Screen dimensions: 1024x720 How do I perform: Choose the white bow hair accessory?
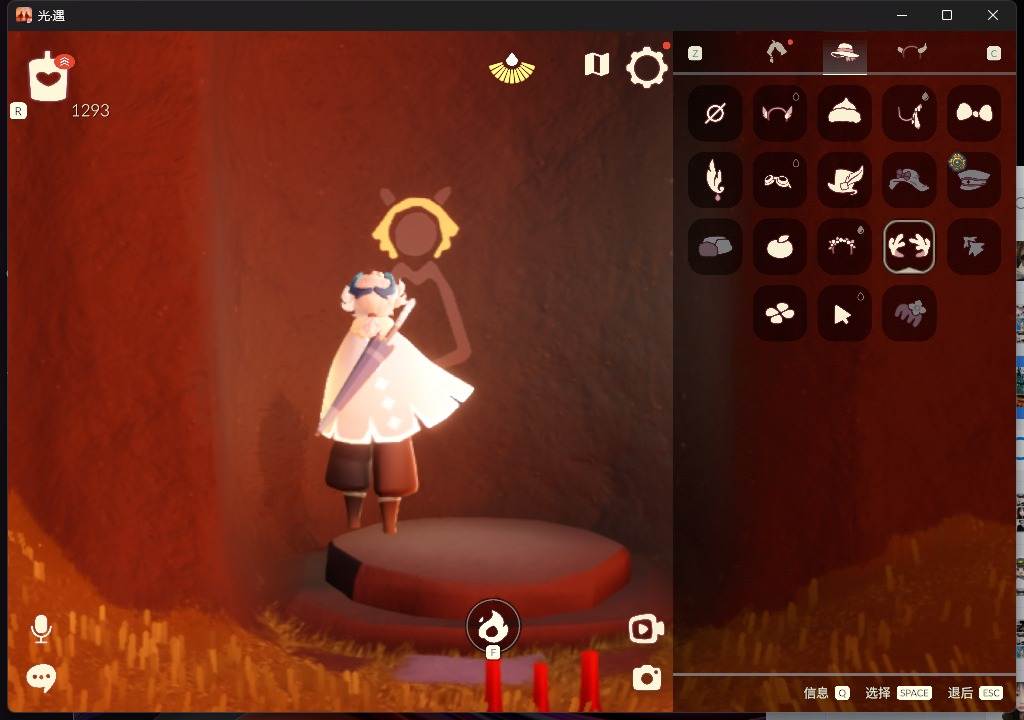(974, 113)
